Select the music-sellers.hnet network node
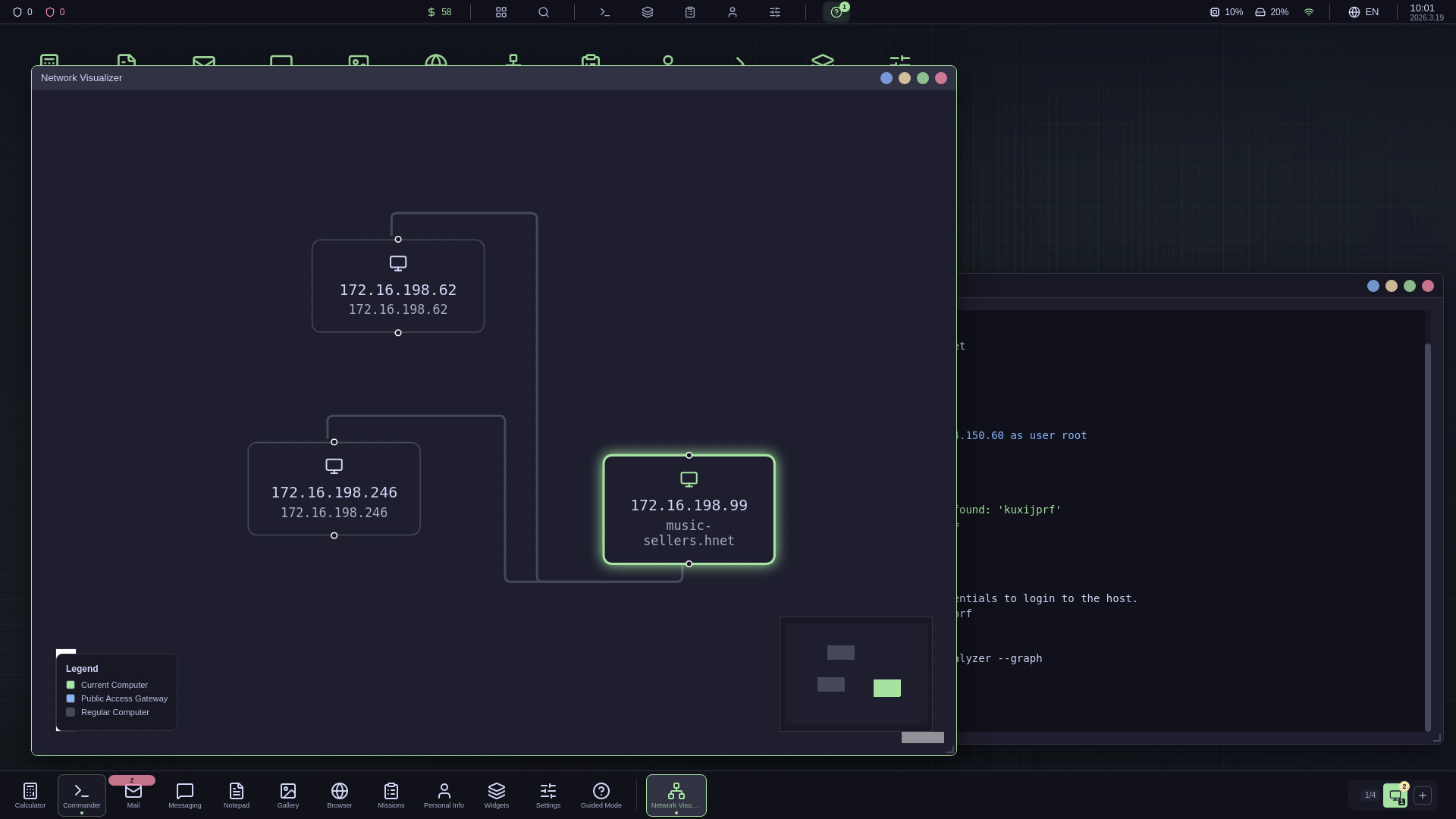Image resolution: width=1456 pixels, height=819 pixels. tap(689, 509)
